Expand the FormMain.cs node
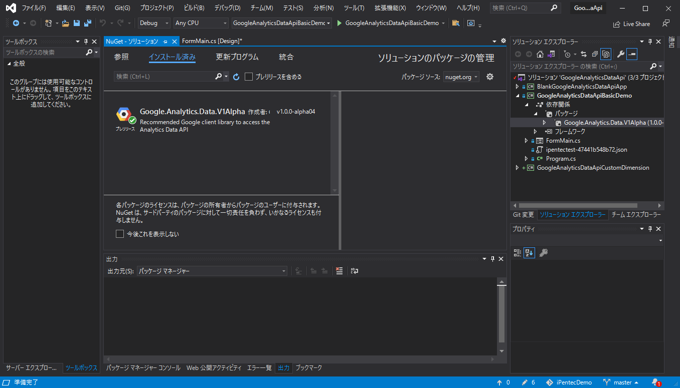680x388 pixels. click(526, 141)
